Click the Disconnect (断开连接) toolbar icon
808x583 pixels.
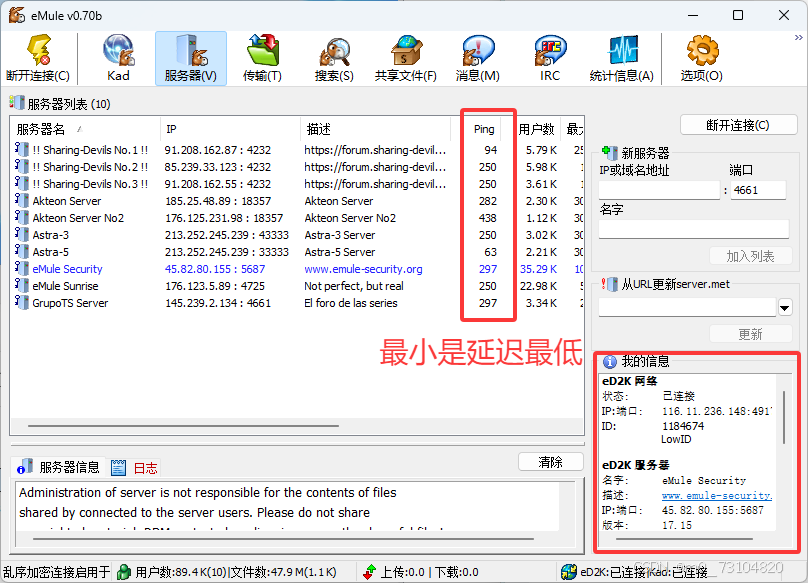tap(38, 58)
